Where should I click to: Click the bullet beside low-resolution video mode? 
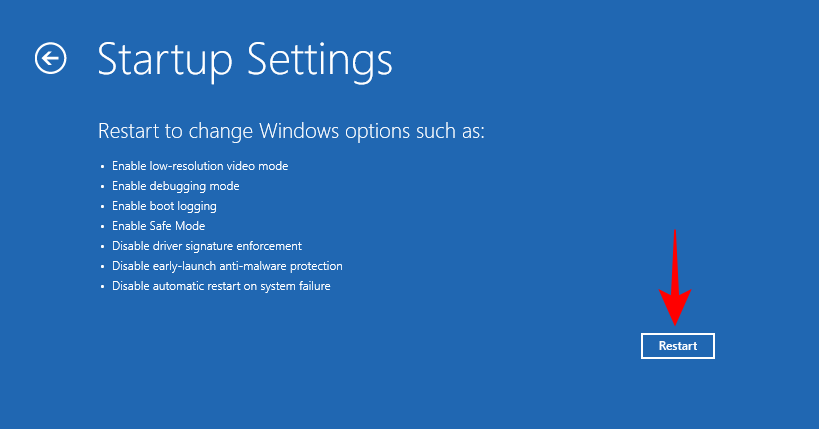pyautogui.click(x=102, y=166)
